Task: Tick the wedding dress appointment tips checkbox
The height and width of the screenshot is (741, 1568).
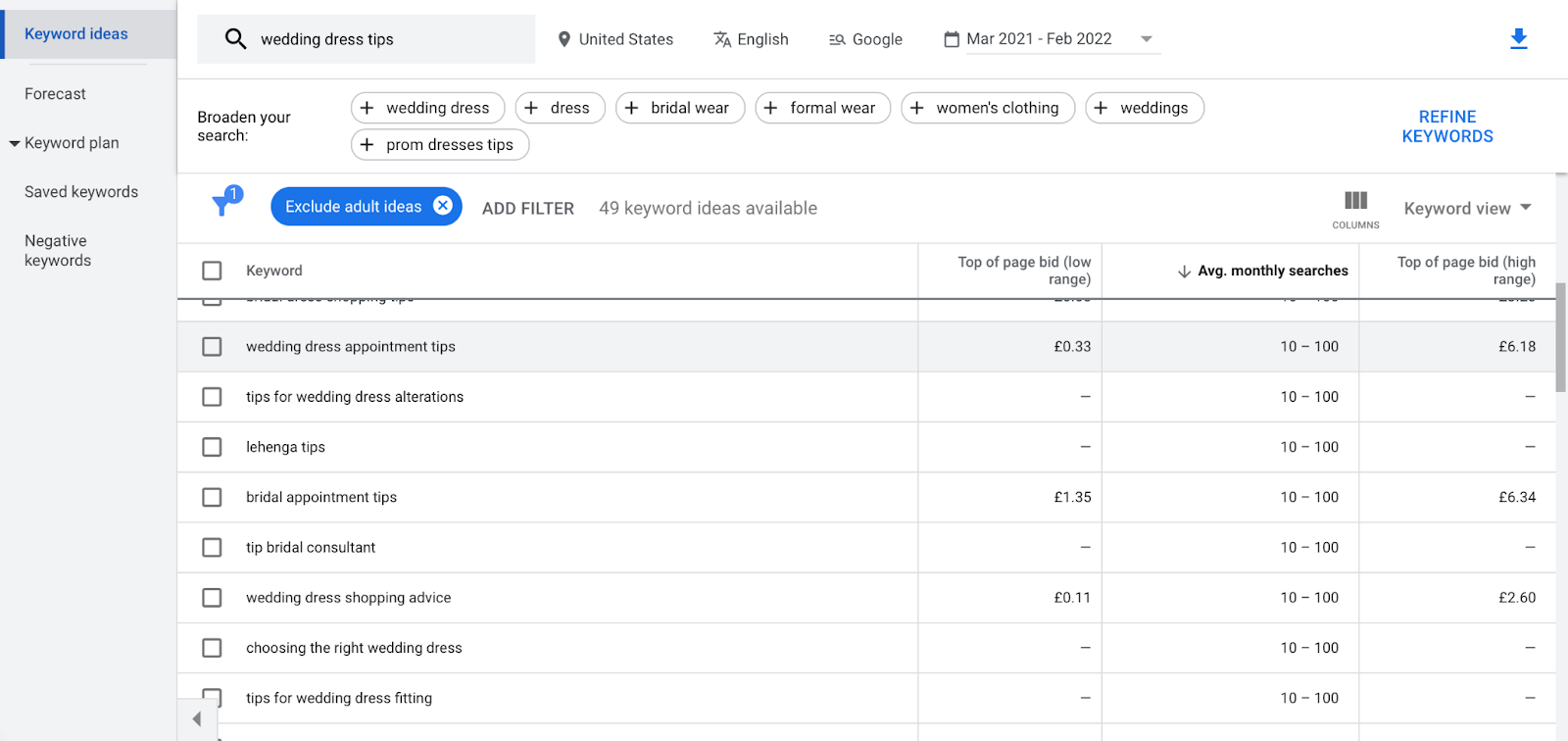Action: (212, 347)
